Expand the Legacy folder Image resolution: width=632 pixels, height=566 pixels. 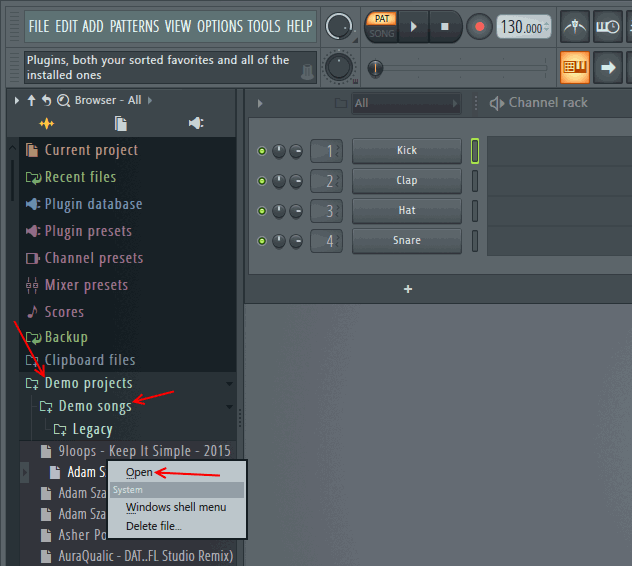[92, 429]
